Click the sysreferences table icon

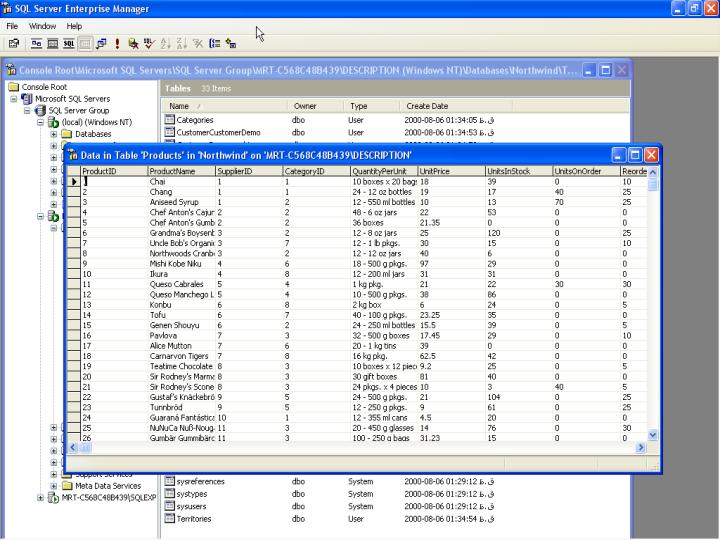coord(170,481)
